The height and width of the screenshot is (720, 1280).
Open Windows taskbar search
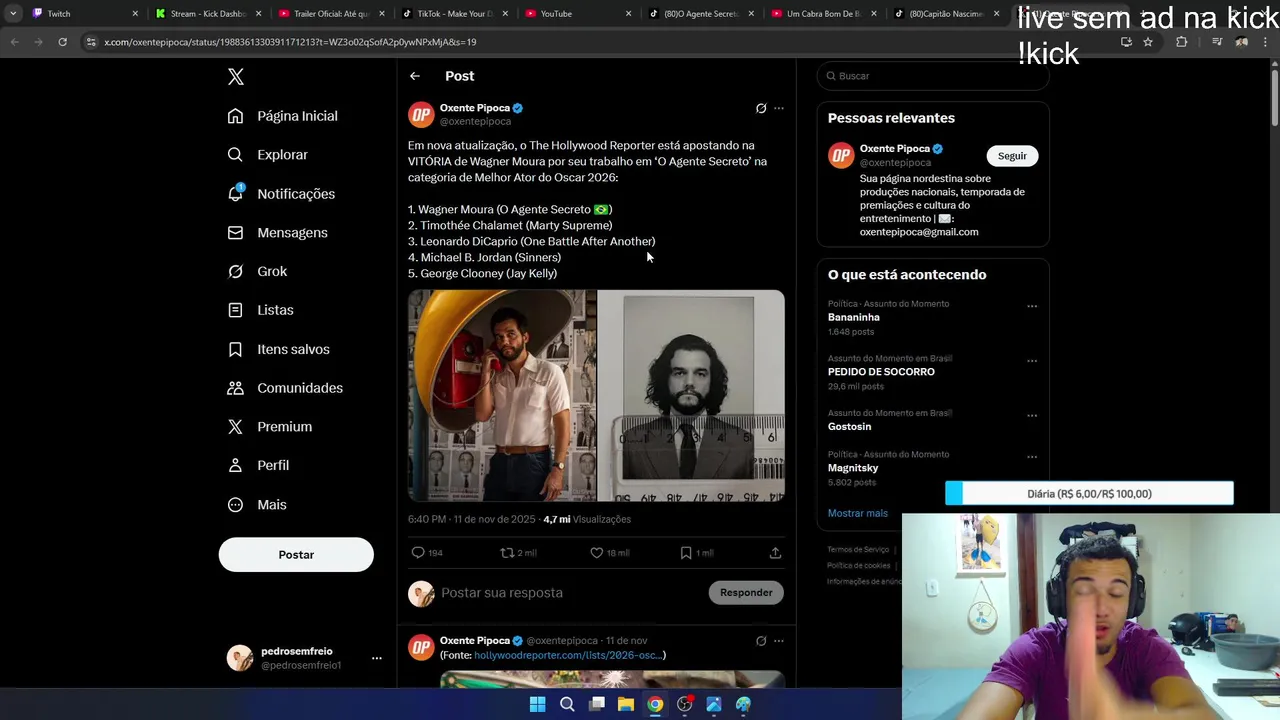tap(567, 704)
